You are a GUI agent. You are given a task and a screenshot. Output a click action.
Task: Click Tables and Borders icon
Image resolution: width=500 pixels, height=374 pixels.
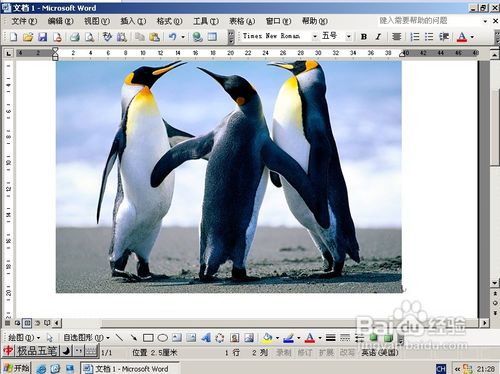212,37
